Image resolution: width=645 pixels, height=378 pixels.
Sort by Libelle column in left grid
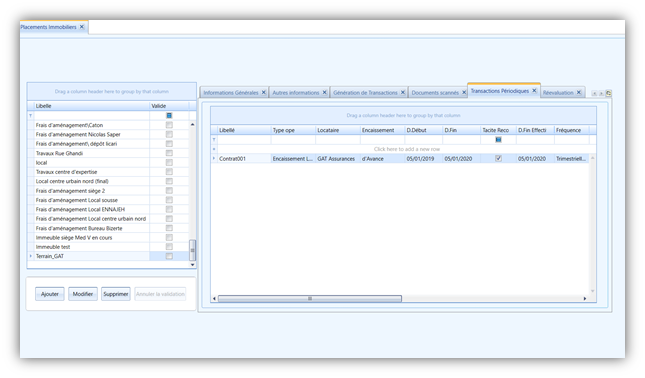click(x=91, y=106)
